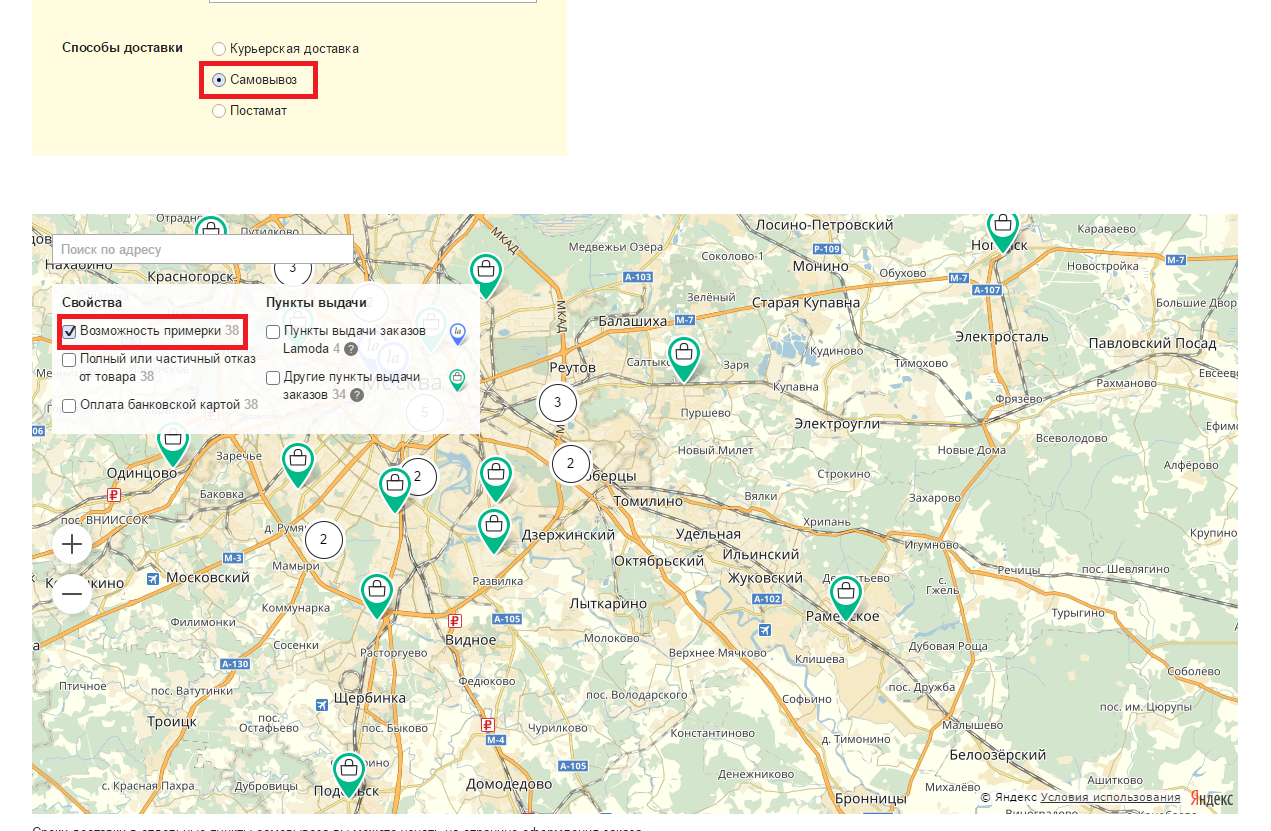Click the Щербинка map label
This screenshot has width=1271, height=831.
point(370,697)
